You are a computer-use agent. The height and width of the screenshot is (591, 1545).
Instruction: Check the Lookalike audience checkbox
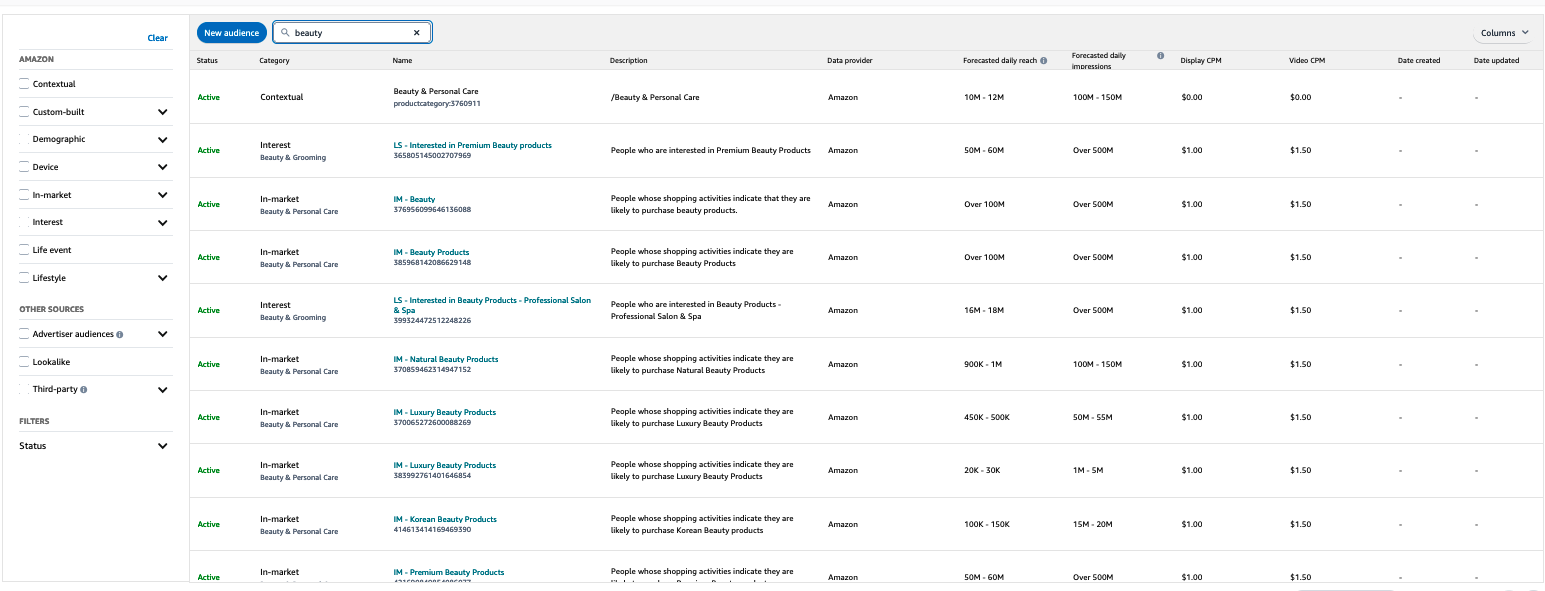pos(24,362)
